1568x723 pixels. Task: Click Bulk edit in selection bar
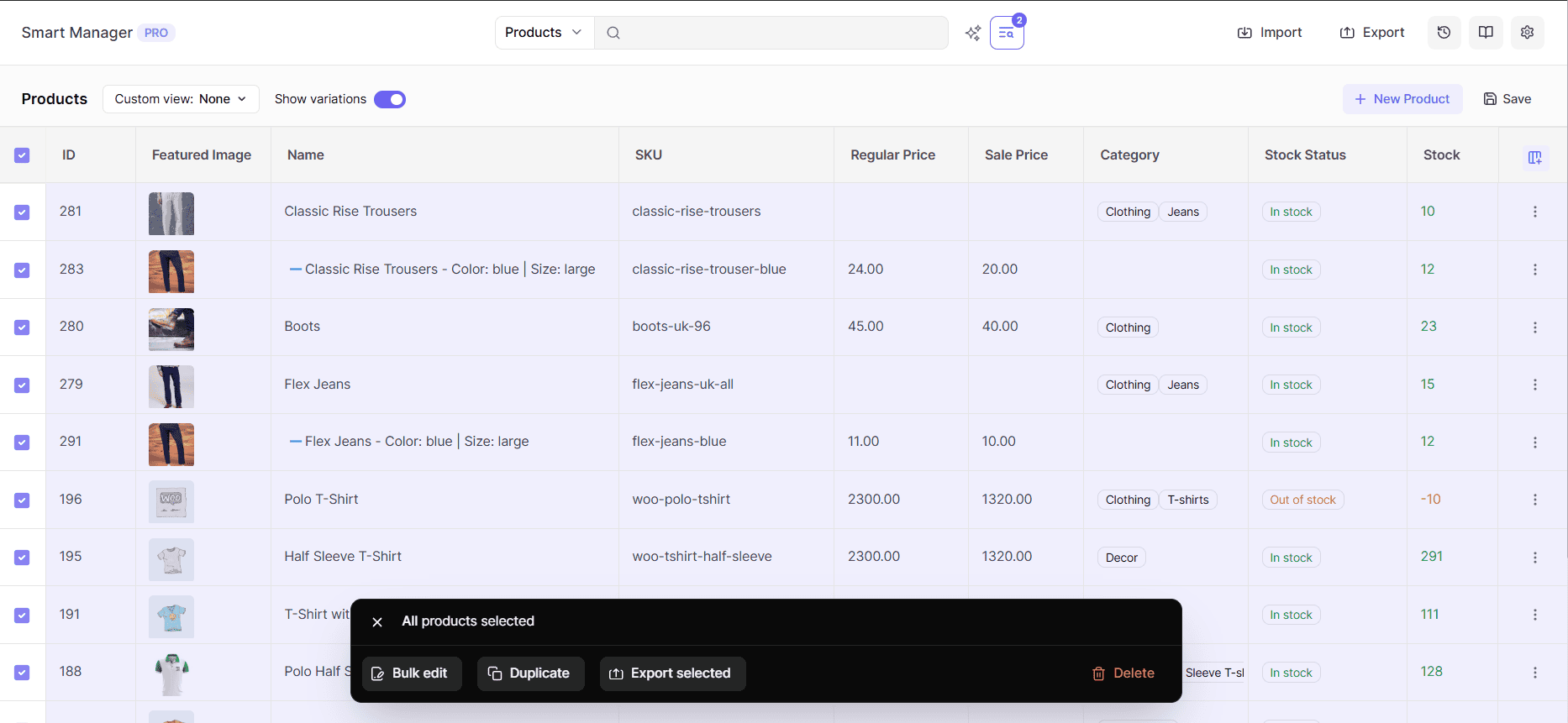tap(412, 673)
